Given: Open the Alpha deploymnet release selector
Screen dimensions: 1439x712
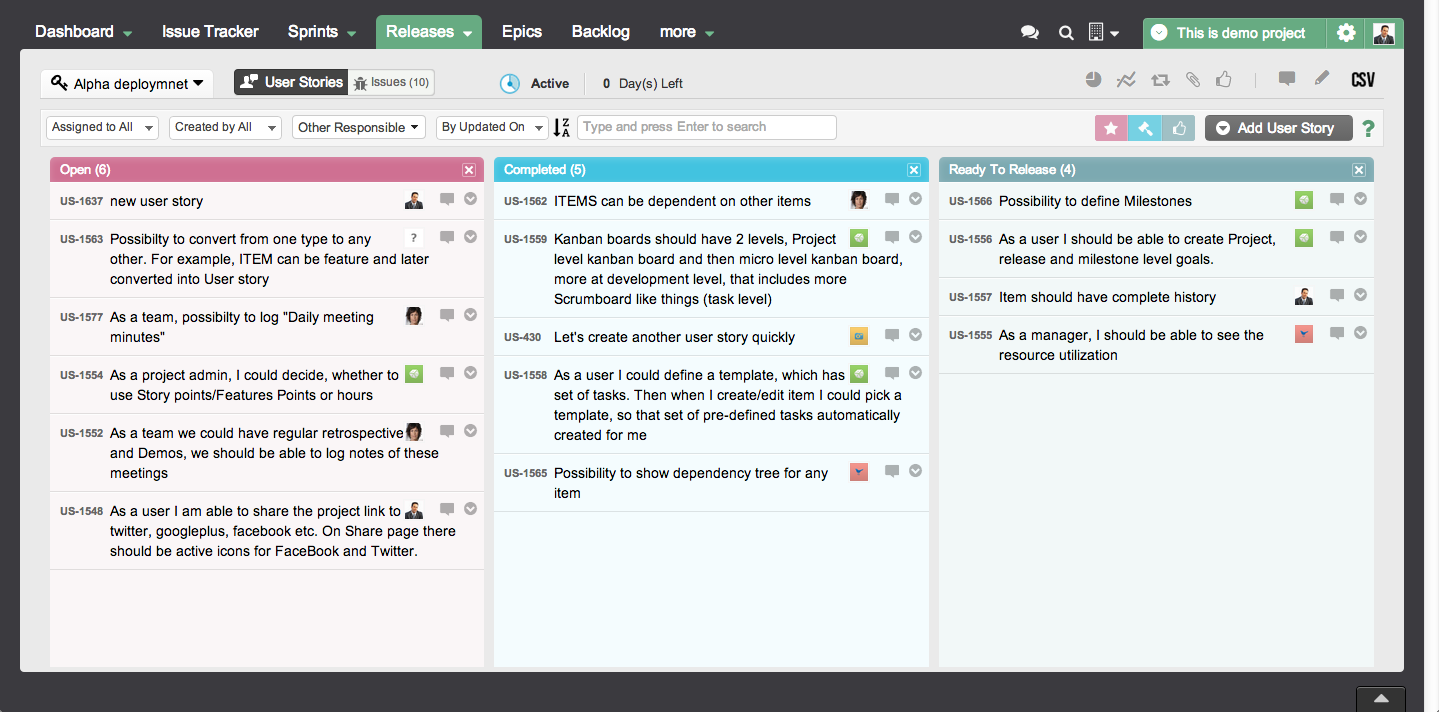Looking at the screenshot, I should [x=127, y=84].
